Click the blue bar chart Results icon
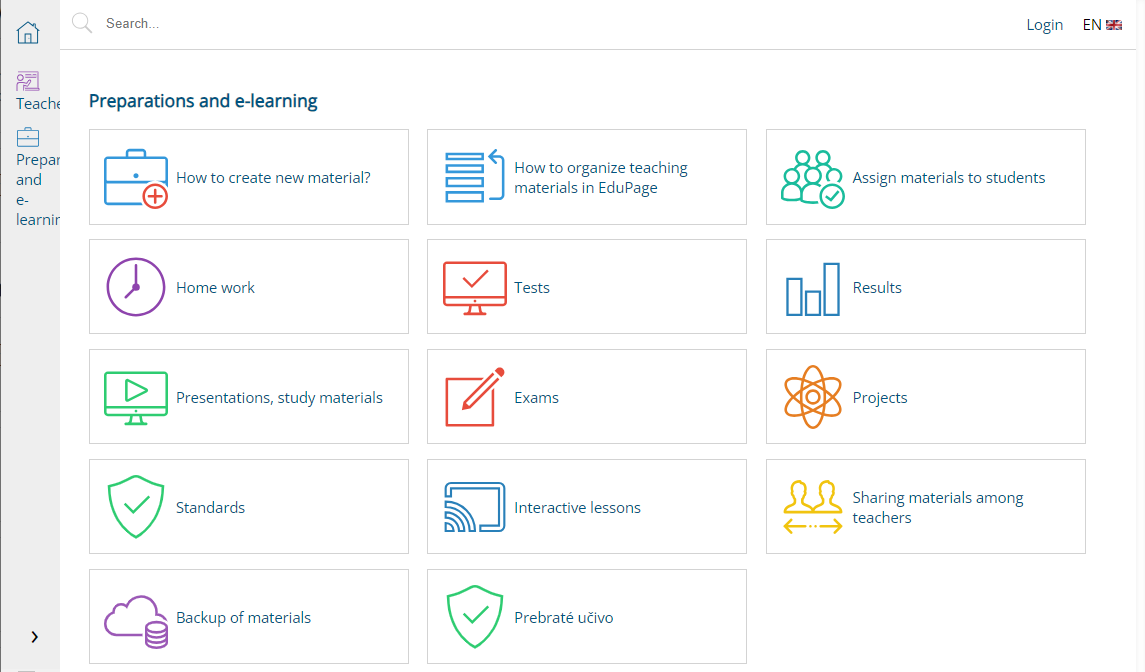Viewport: 1145px width, 672px height. [813, 289]
